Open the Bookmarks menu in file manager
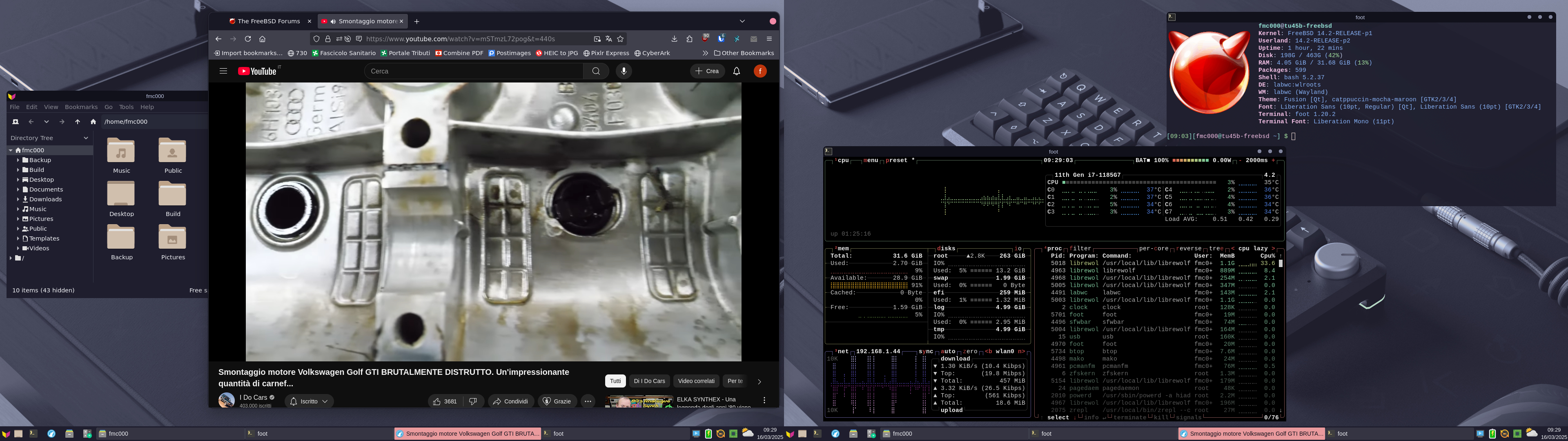1568x441 pixels. pyautogui.click(x=81, y=107)
